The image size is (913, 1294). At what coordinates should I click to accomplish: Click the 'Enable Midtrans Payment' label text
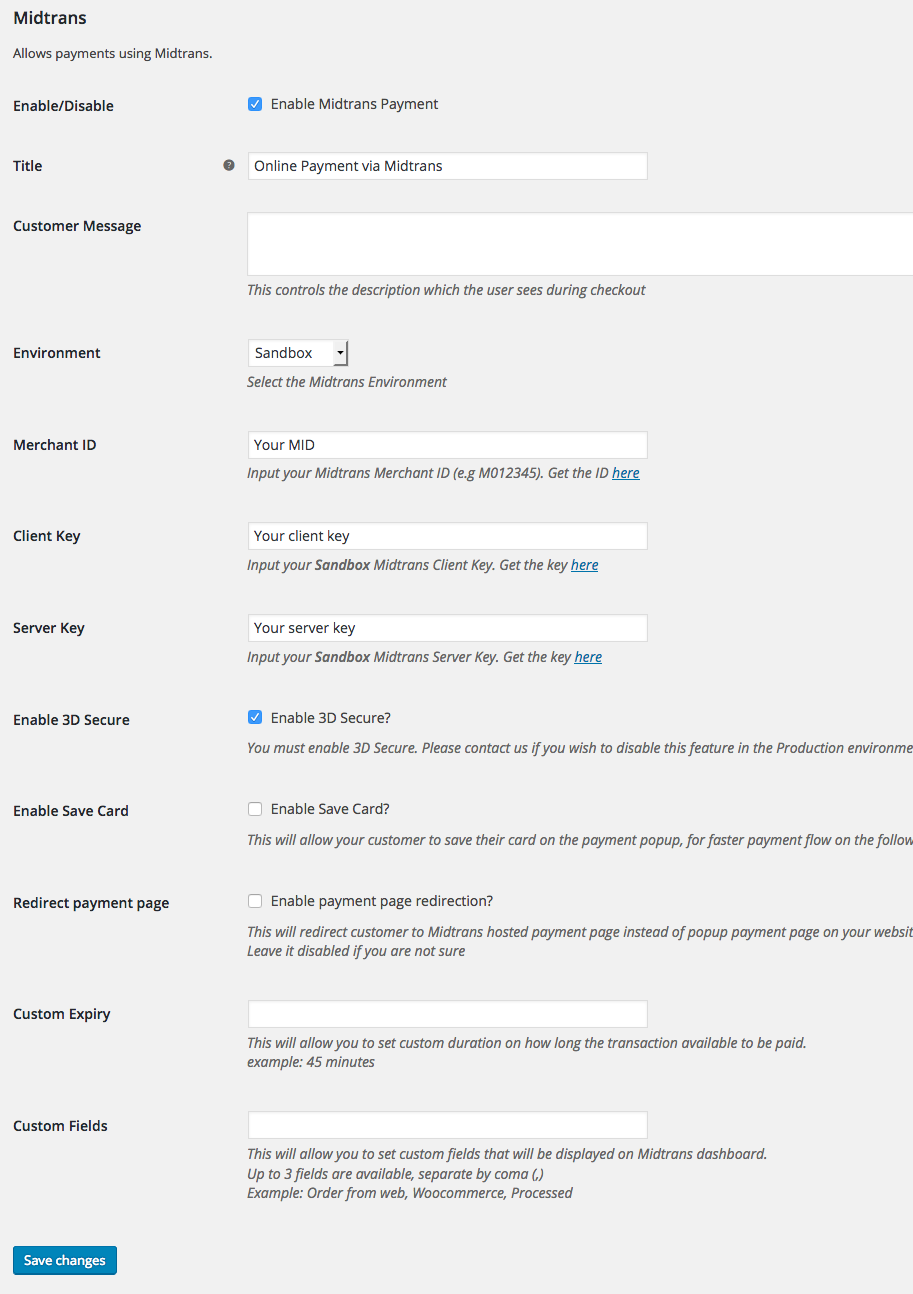(354, 104)
